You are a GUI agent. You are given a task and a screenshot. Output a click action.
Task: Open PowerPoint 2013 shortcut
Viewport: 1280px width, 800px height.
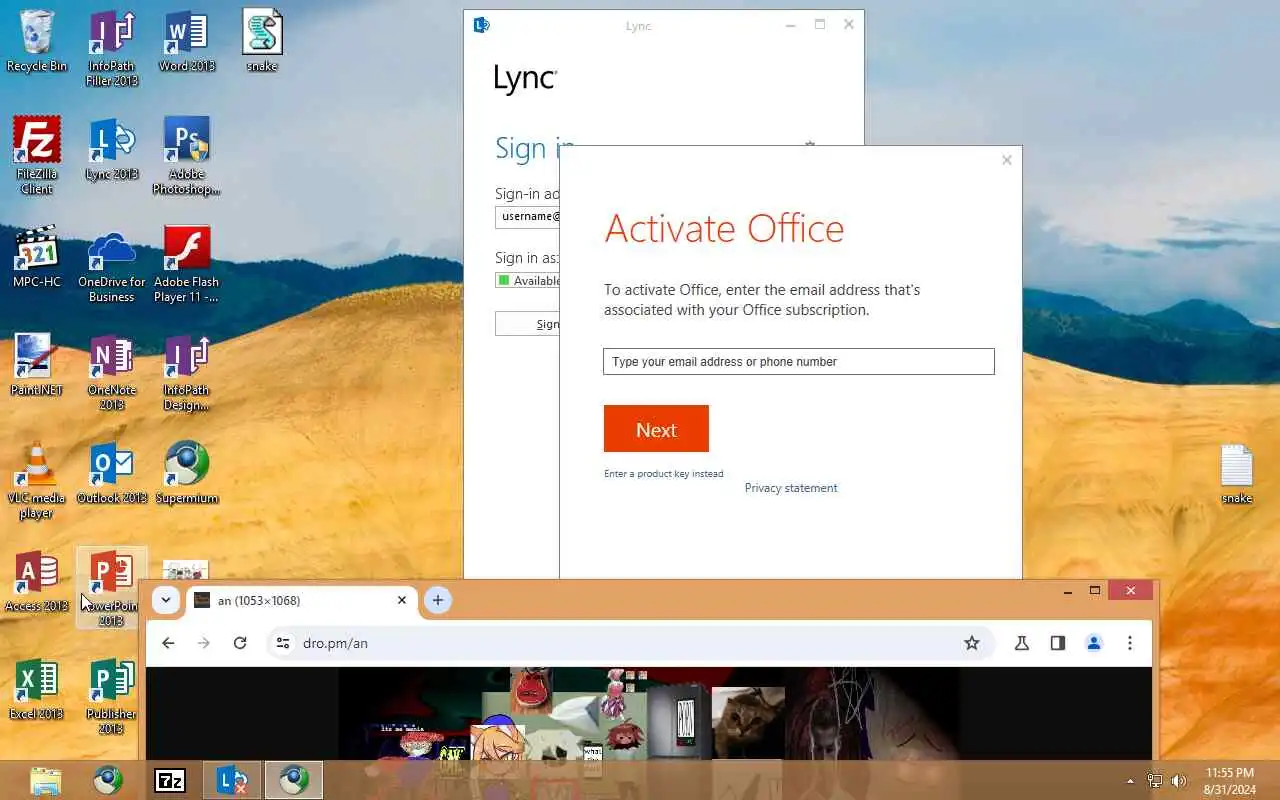[x=112, y=589]
